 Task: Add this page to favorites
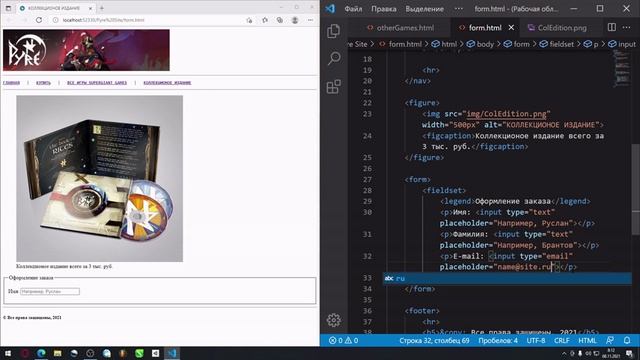click(249, 20)
